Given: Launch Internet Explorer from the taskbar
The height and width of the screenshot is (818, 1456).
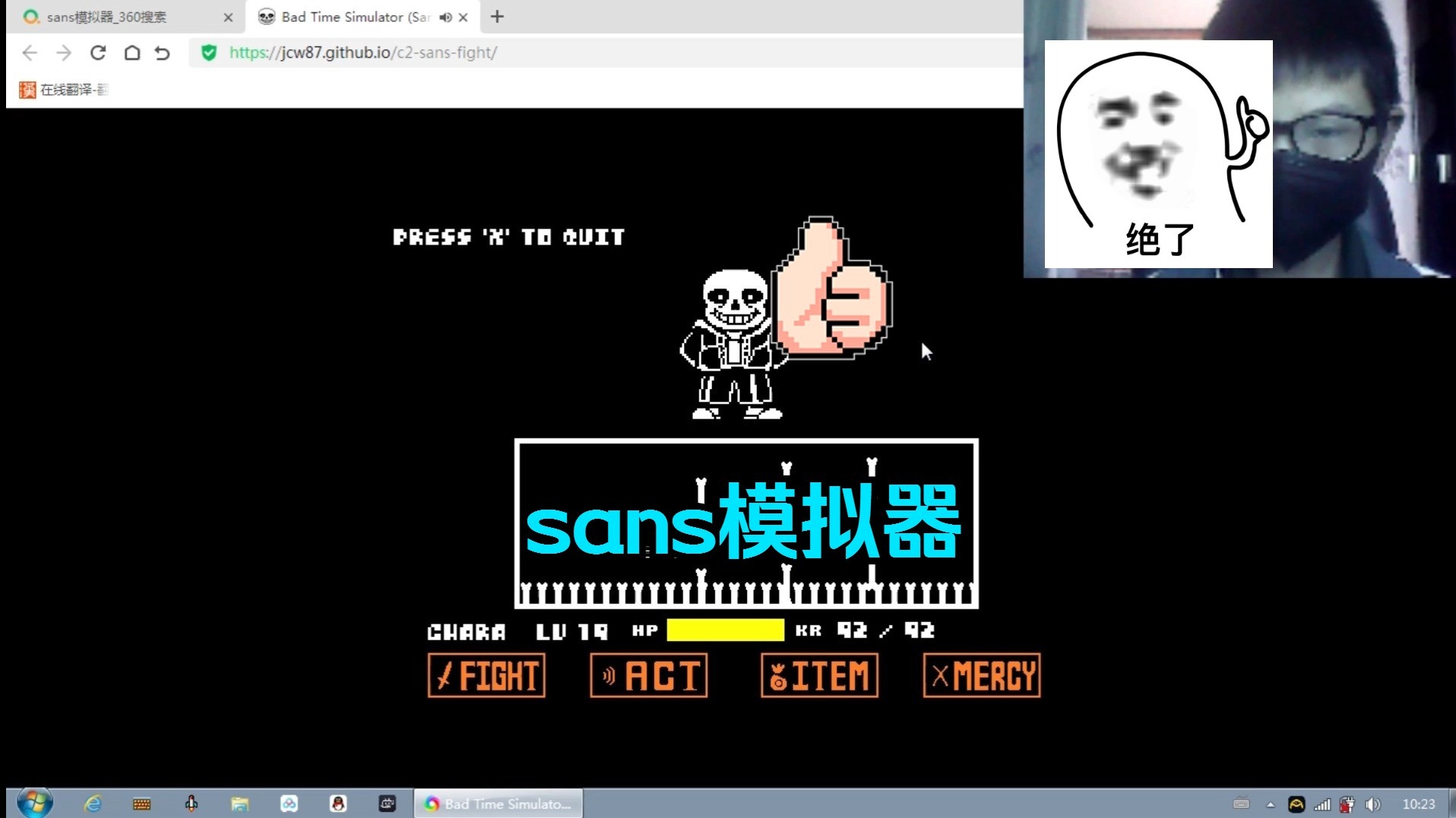Looking at the screenshot, I should pos(93,803).
